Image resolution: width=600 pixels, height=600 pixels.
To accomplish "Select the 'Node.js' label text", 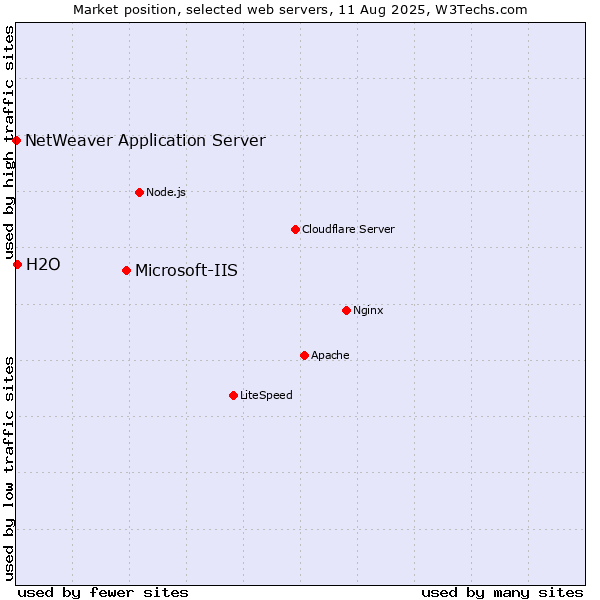I will click(166, 192).
